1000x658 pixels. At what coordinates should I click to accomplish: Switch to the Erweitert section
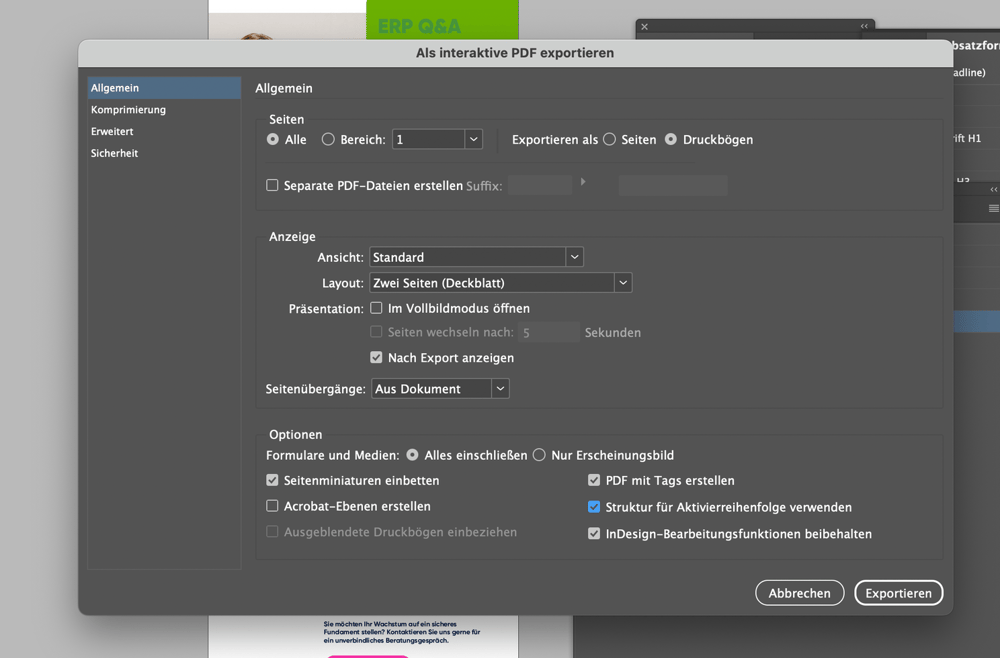[164, 131]
